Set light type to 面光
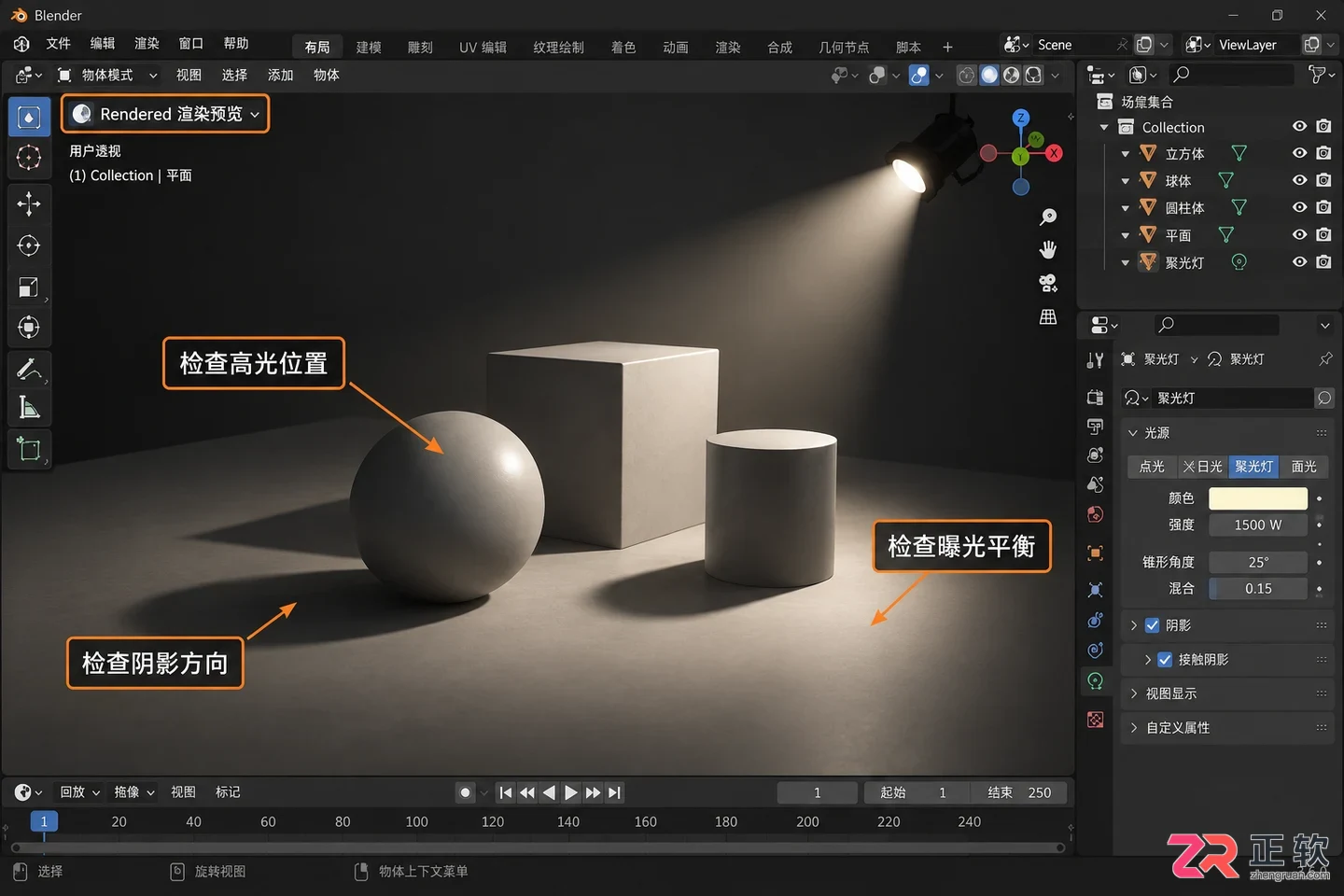The image size is (1344, 896). pyautogui.click(x=1304, y=467)
